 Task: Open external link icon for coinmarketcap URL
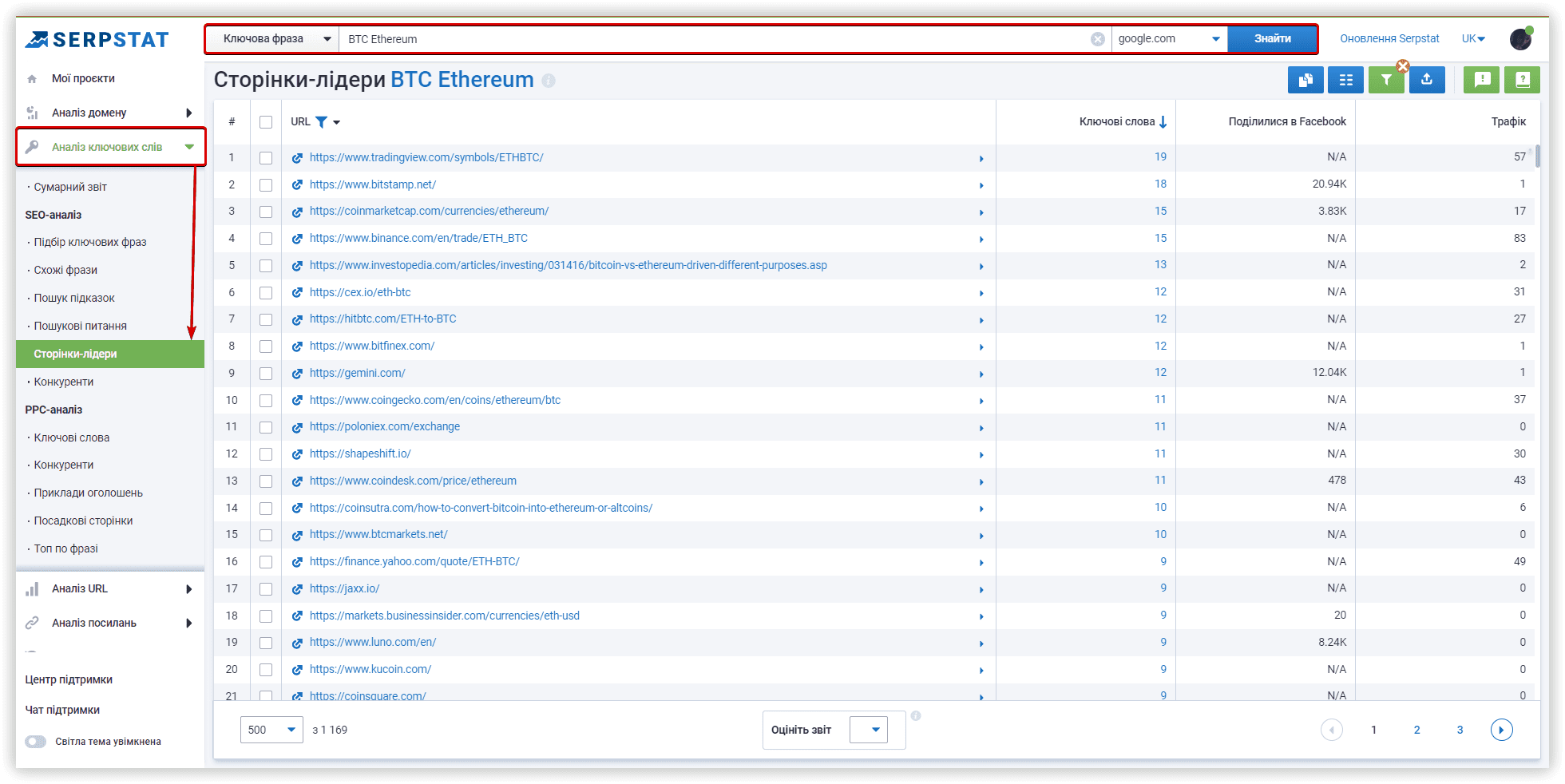point(297,212)
